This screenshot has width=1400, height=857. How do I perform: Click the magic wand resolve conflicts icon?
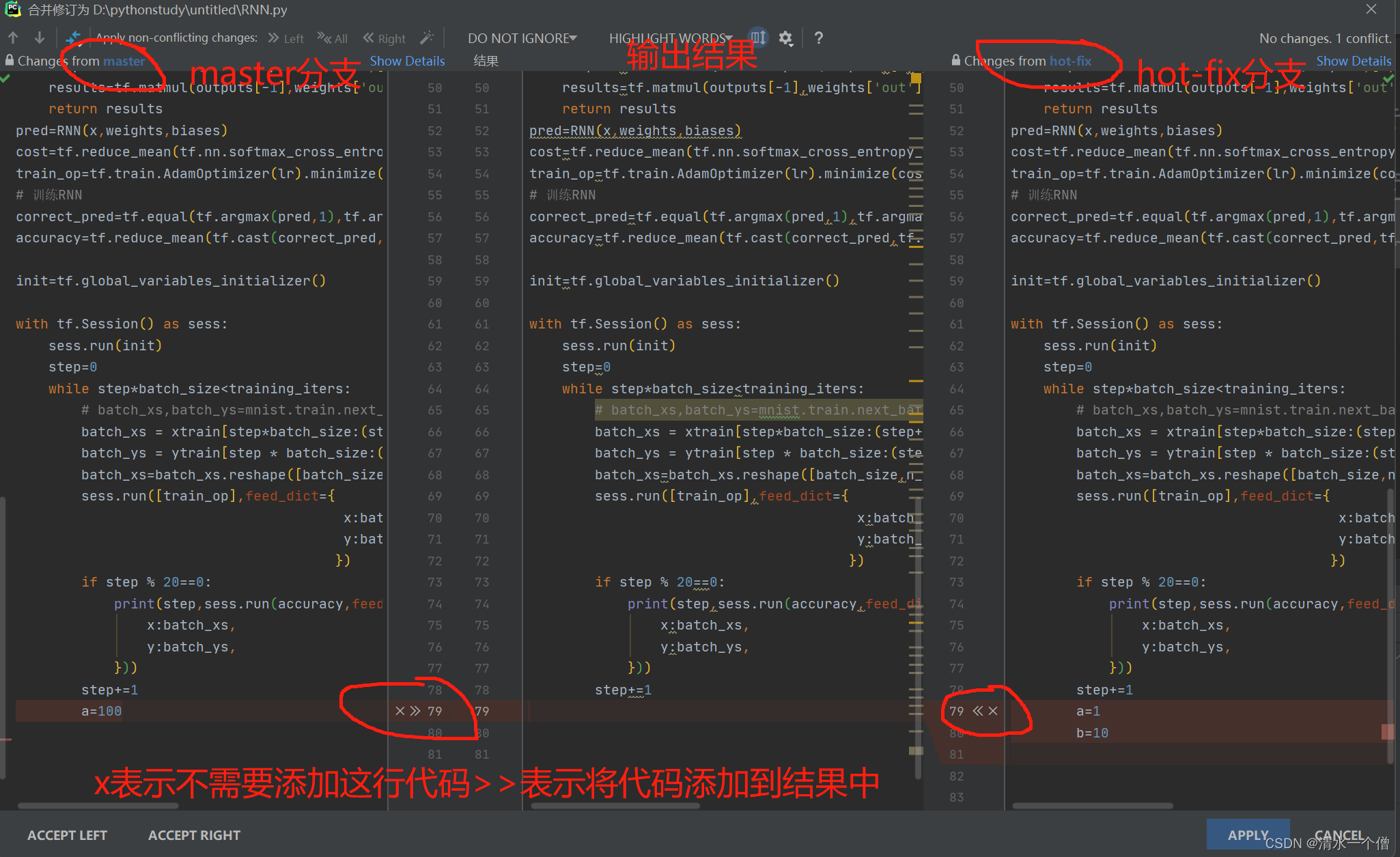click(427, 38)
